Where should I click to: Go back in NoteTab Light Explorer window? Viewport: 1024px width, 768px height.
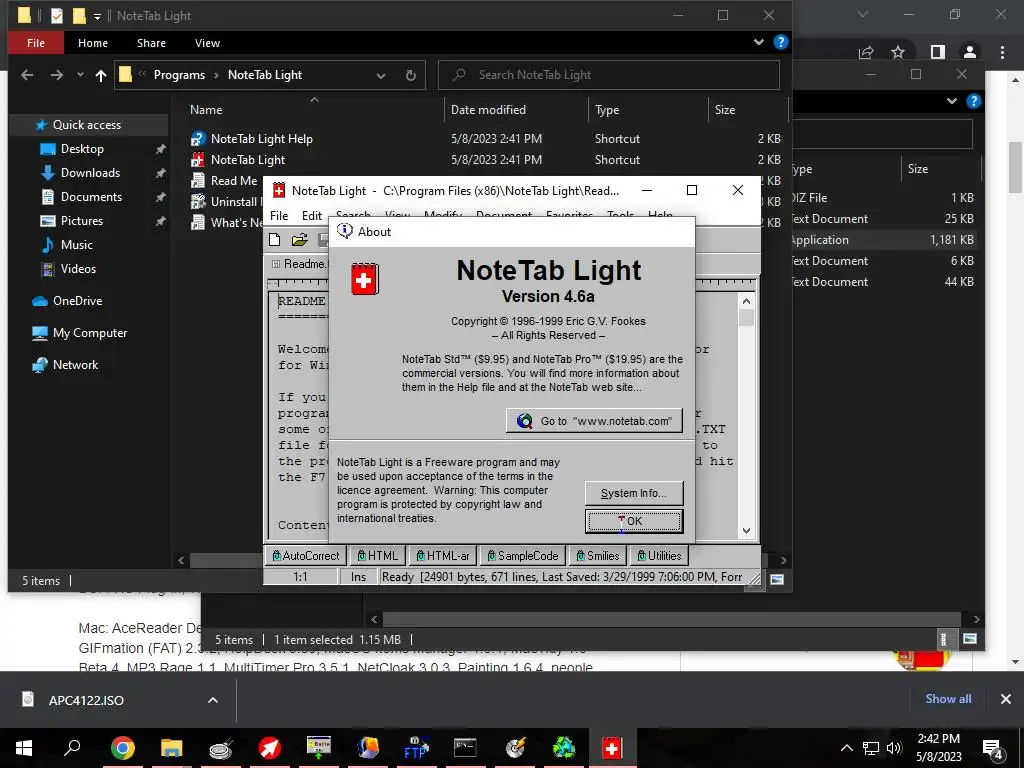pyautogui.click(x=27, y=75)
